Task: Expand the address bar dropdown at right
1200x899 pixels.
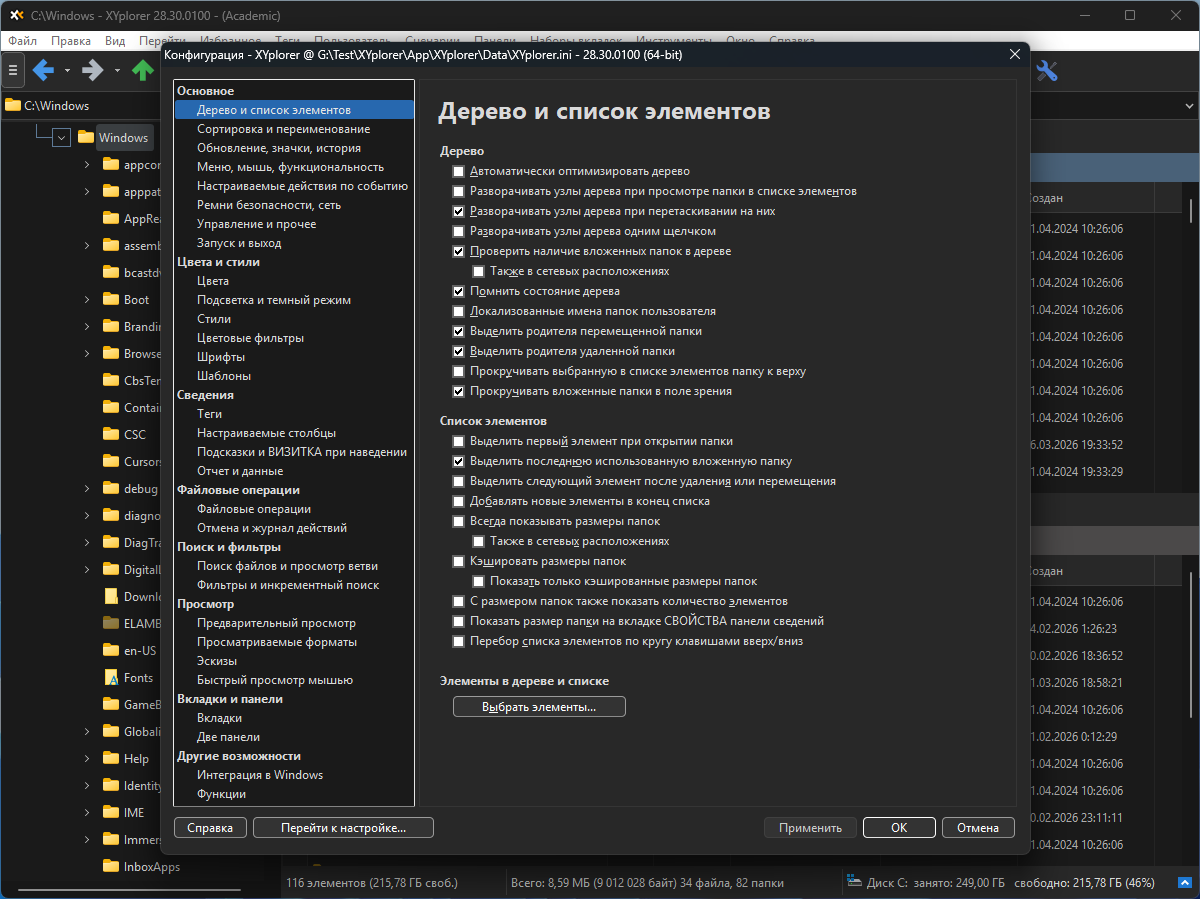Action: pos(1189,105)
